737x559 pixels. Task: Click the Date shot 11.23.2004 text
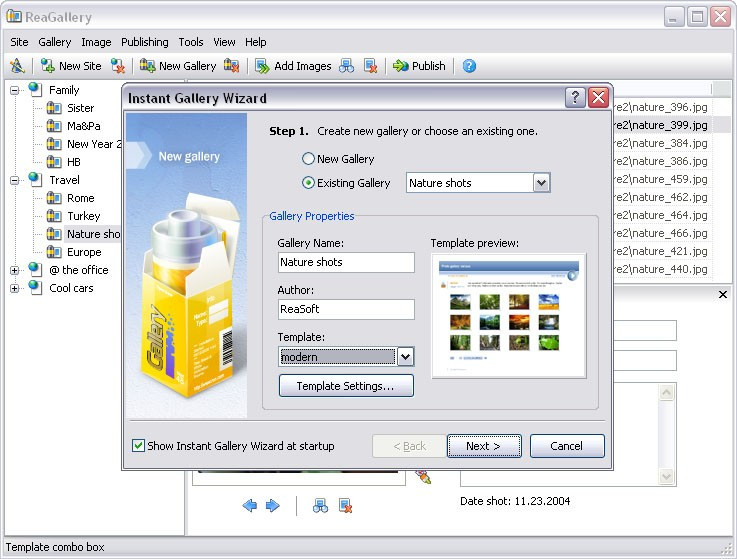[515, 501]
